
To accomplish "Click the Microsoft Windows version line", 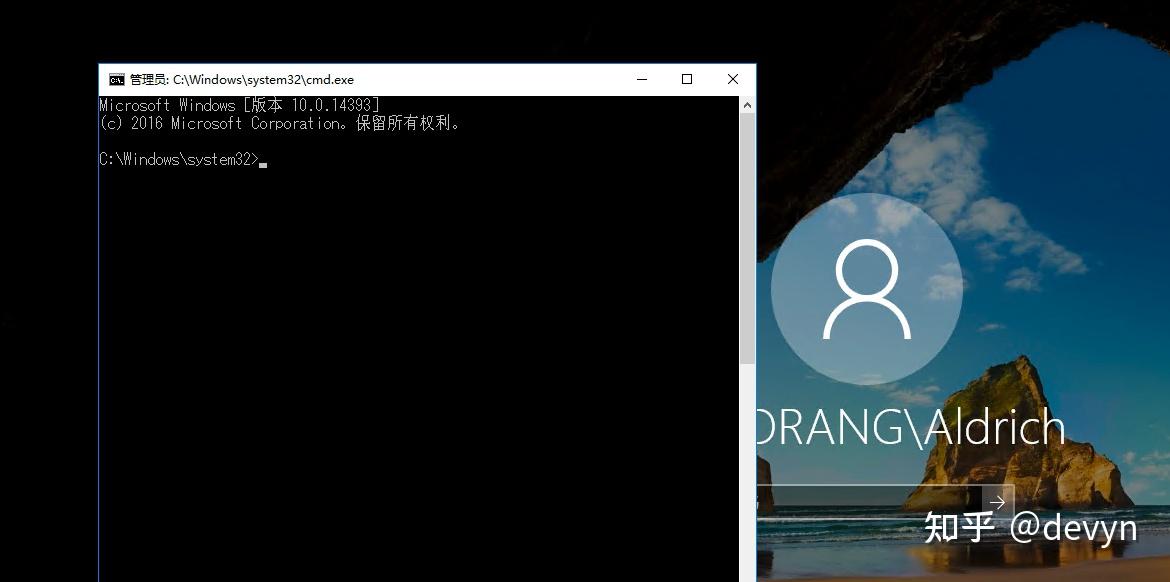I will pos(240,105).
